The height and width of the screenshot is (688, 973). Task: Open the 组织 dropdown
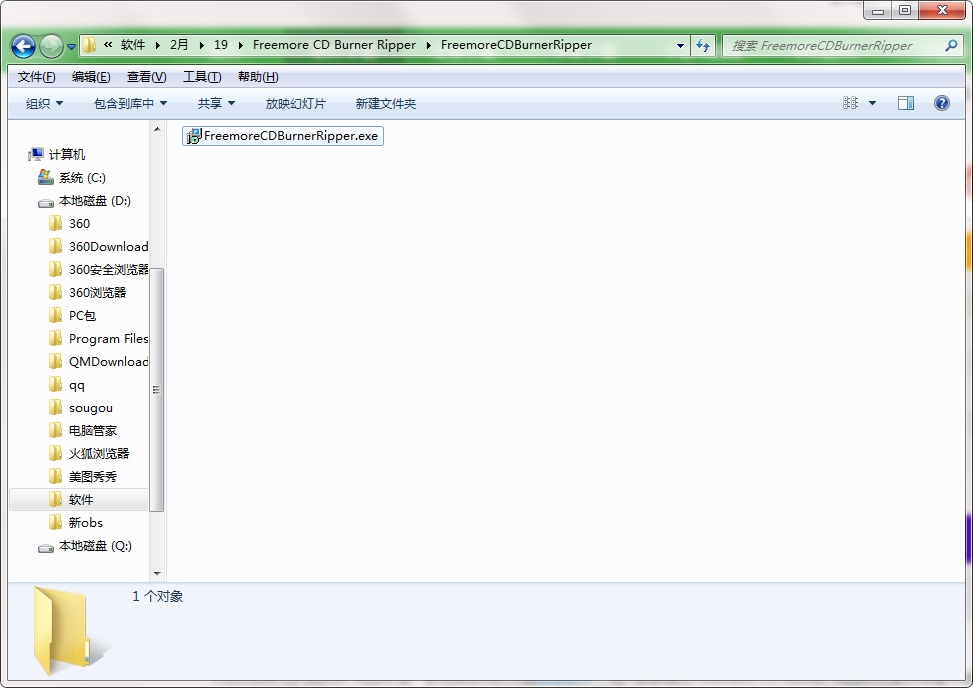tap(44, 104)
